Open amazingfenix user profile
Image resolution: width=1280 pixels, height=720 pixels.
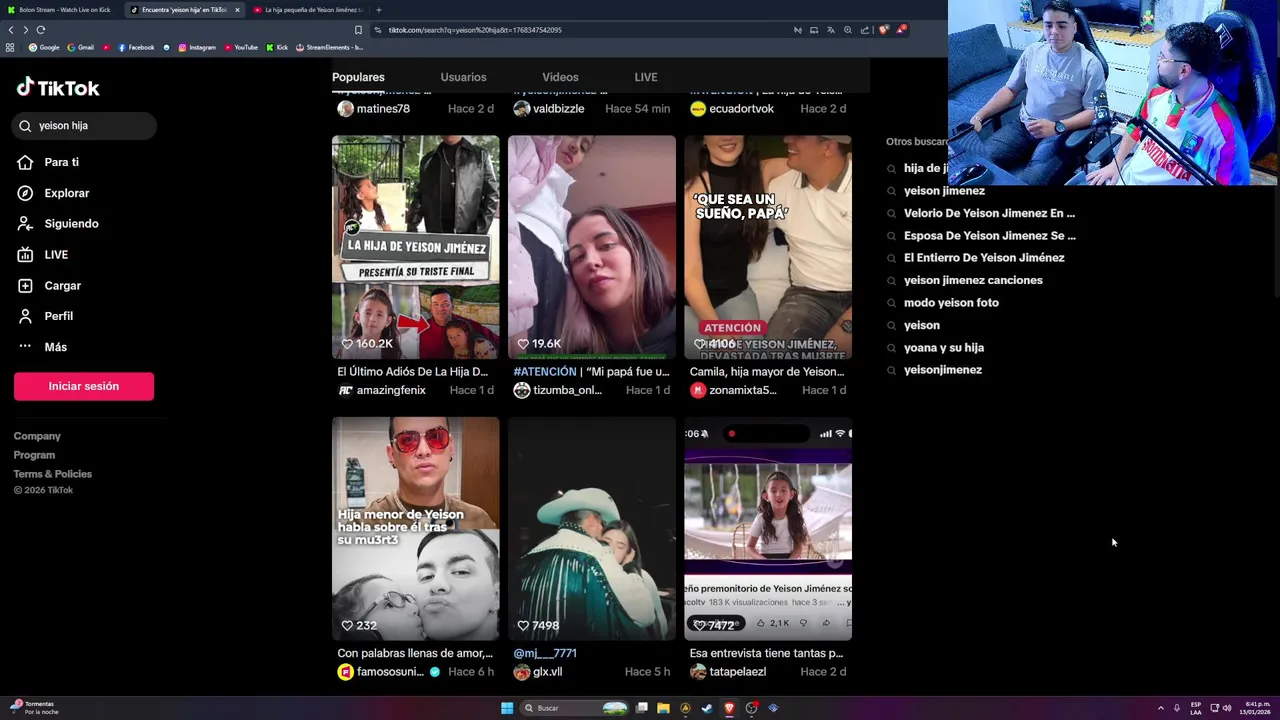[x=382, y=390]
